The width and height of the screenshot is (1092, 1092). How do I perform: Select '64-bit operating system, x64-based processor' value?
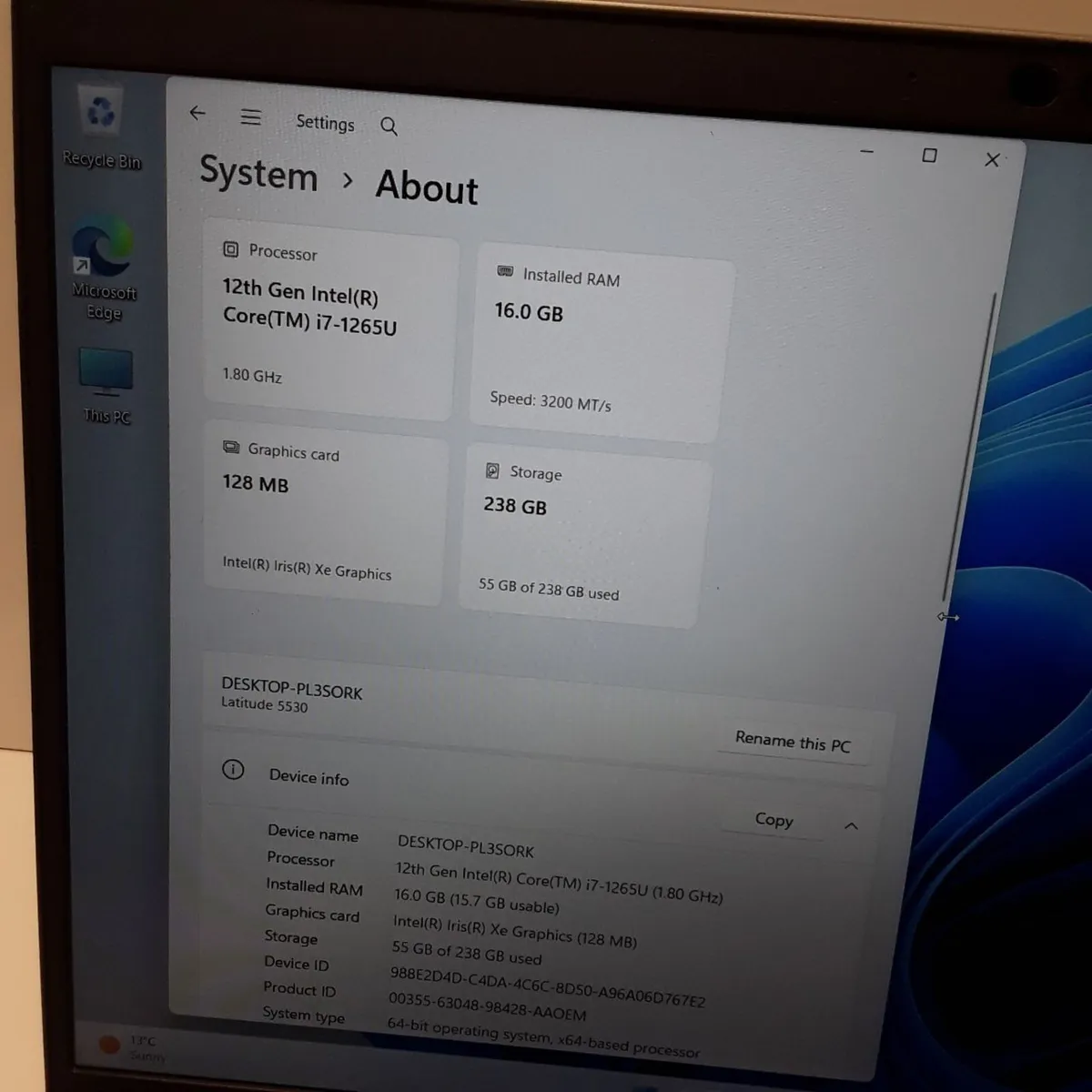543,1037
